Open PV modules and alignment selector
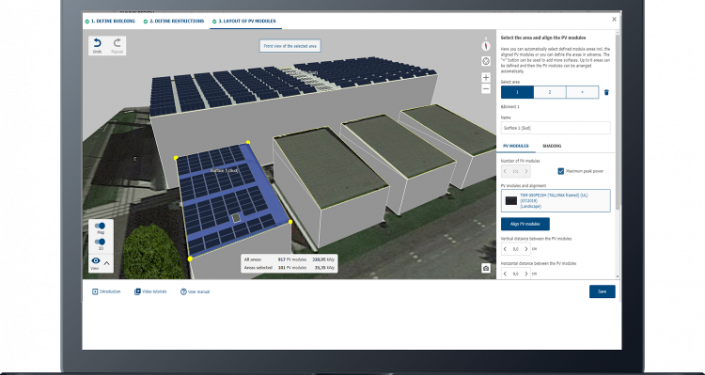This screenshot has width=705, height=375. click(x=556, y=201)
